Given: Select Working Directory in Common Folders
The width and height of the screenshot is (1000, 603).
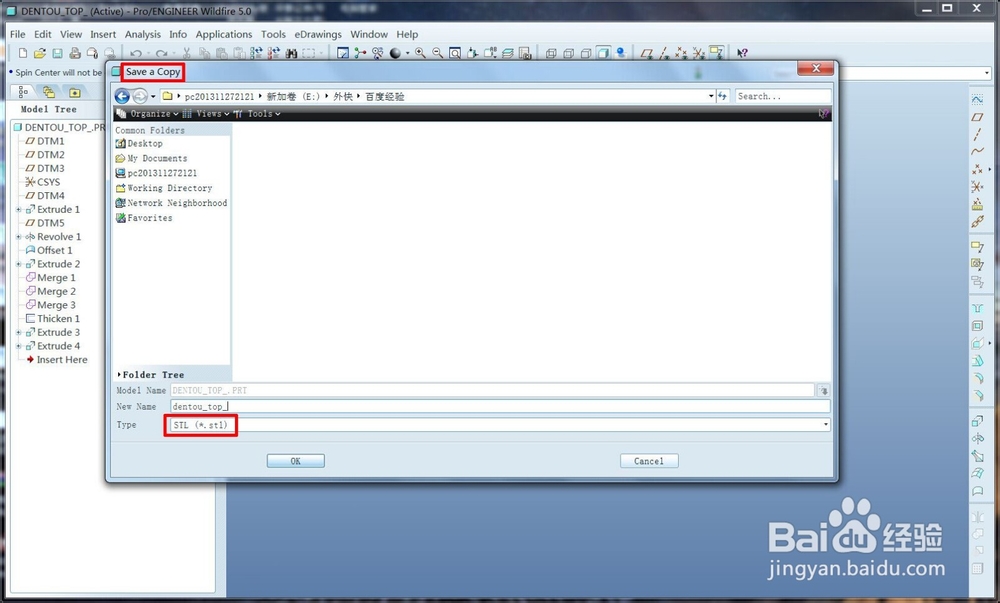Looking at the screenshot, I should point(164,188).
